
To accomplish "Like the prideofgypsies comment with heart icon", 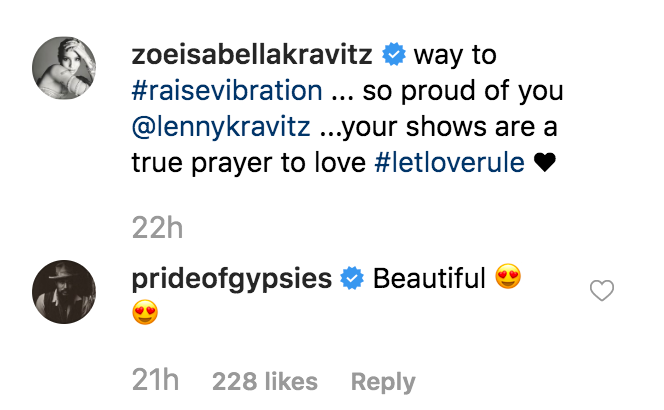I will (x=601, y=291).
